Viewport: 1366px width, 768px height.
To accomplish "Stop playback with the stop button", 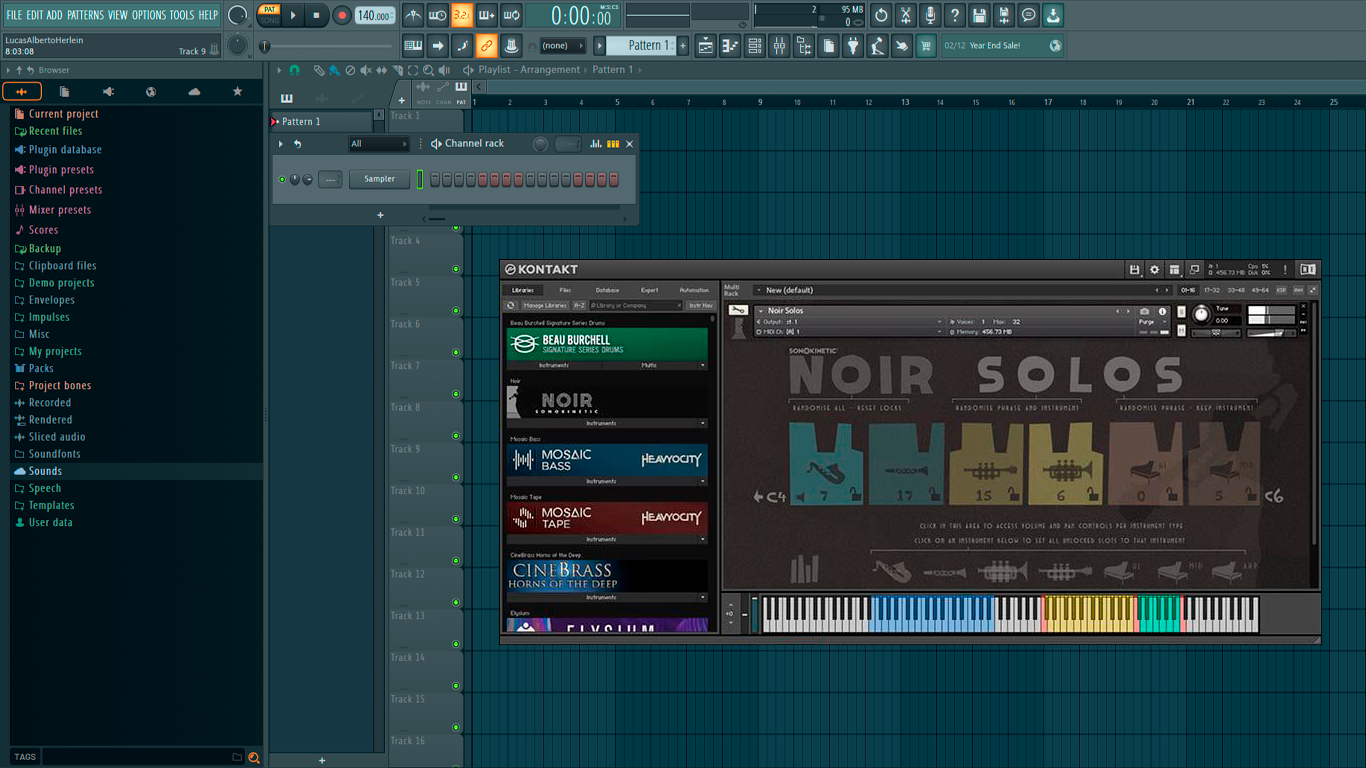I will click(x=317, y=15).
